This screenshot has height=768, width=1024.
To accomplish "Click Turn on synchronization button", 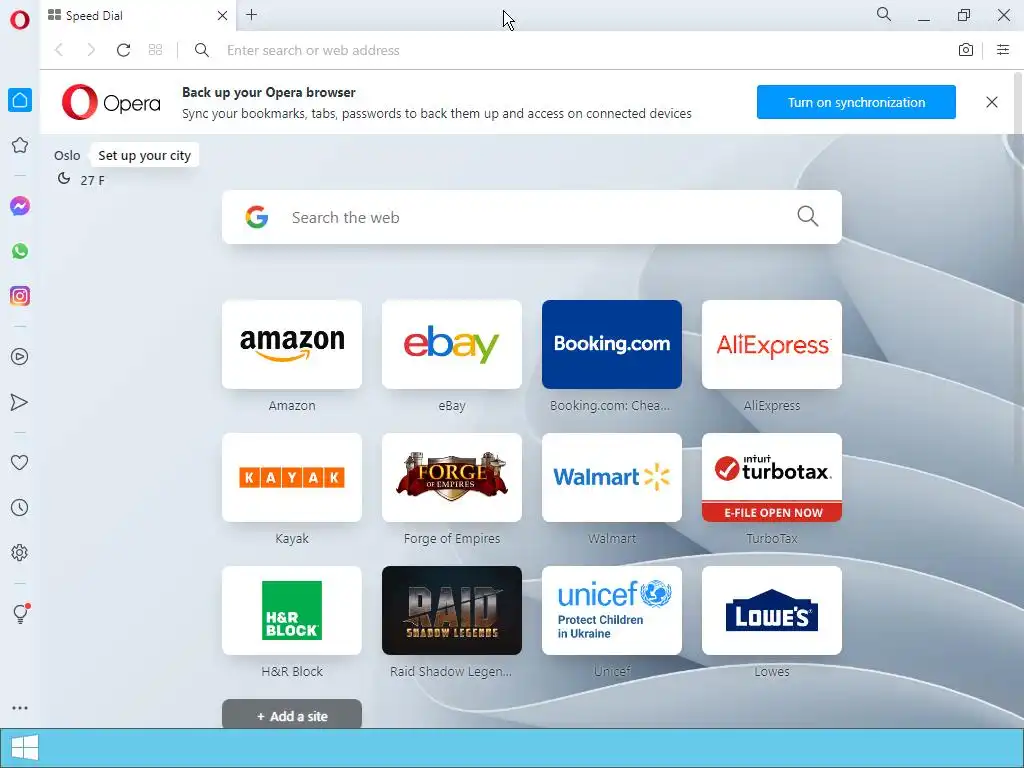I will click(x=856, y=102).
